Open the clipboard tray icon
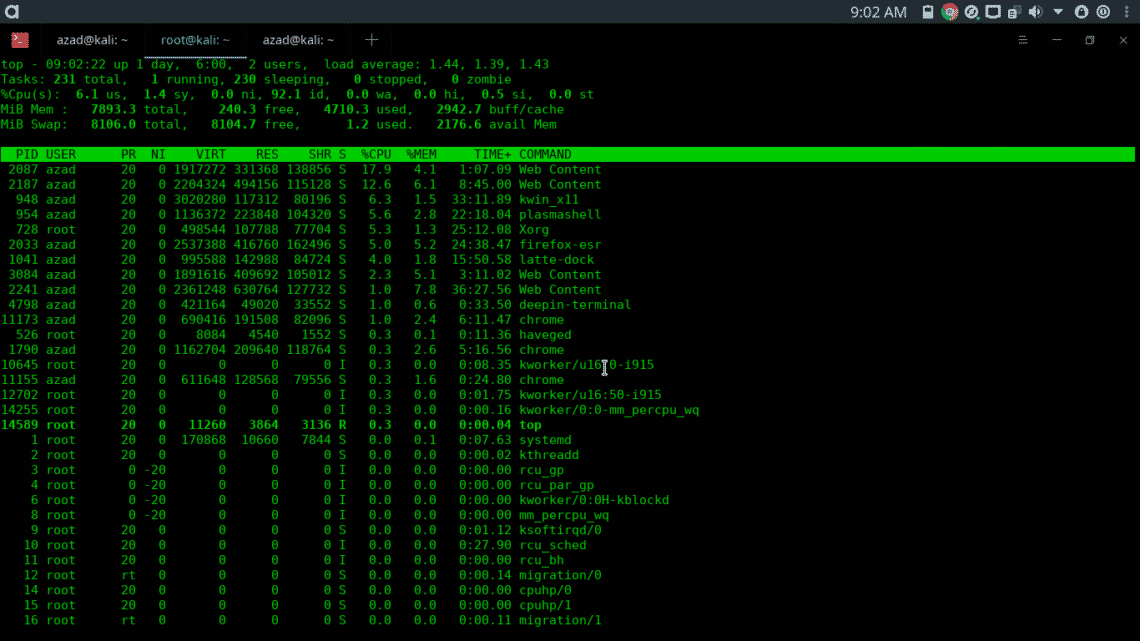The height and width of the screenshot is (641, 1140). click(x=928, y=12)
